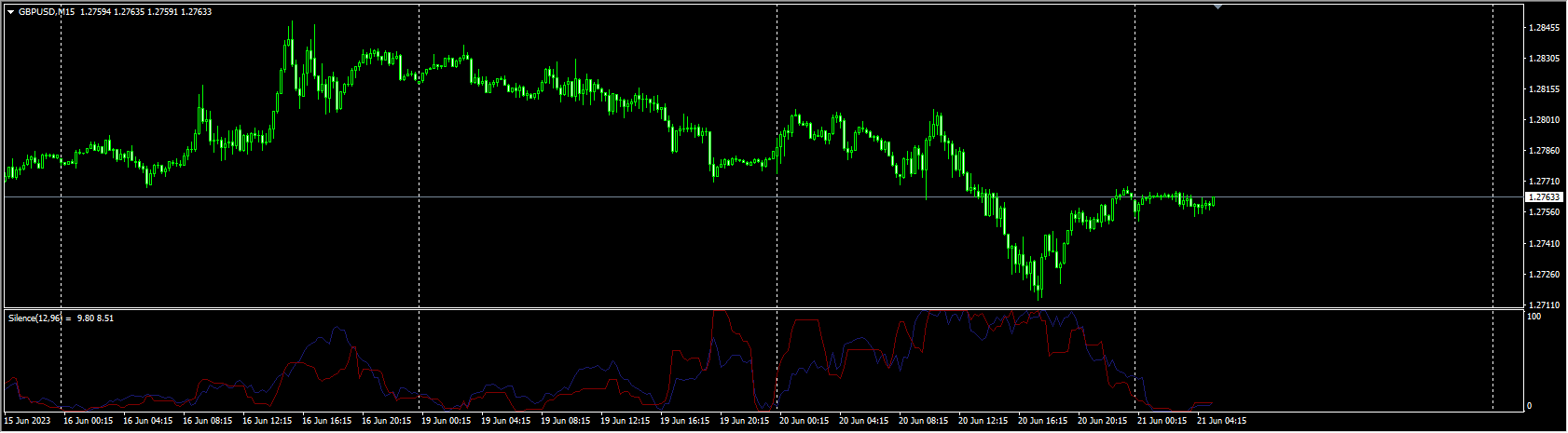Click the 1.27110 price scale label

1543,304
